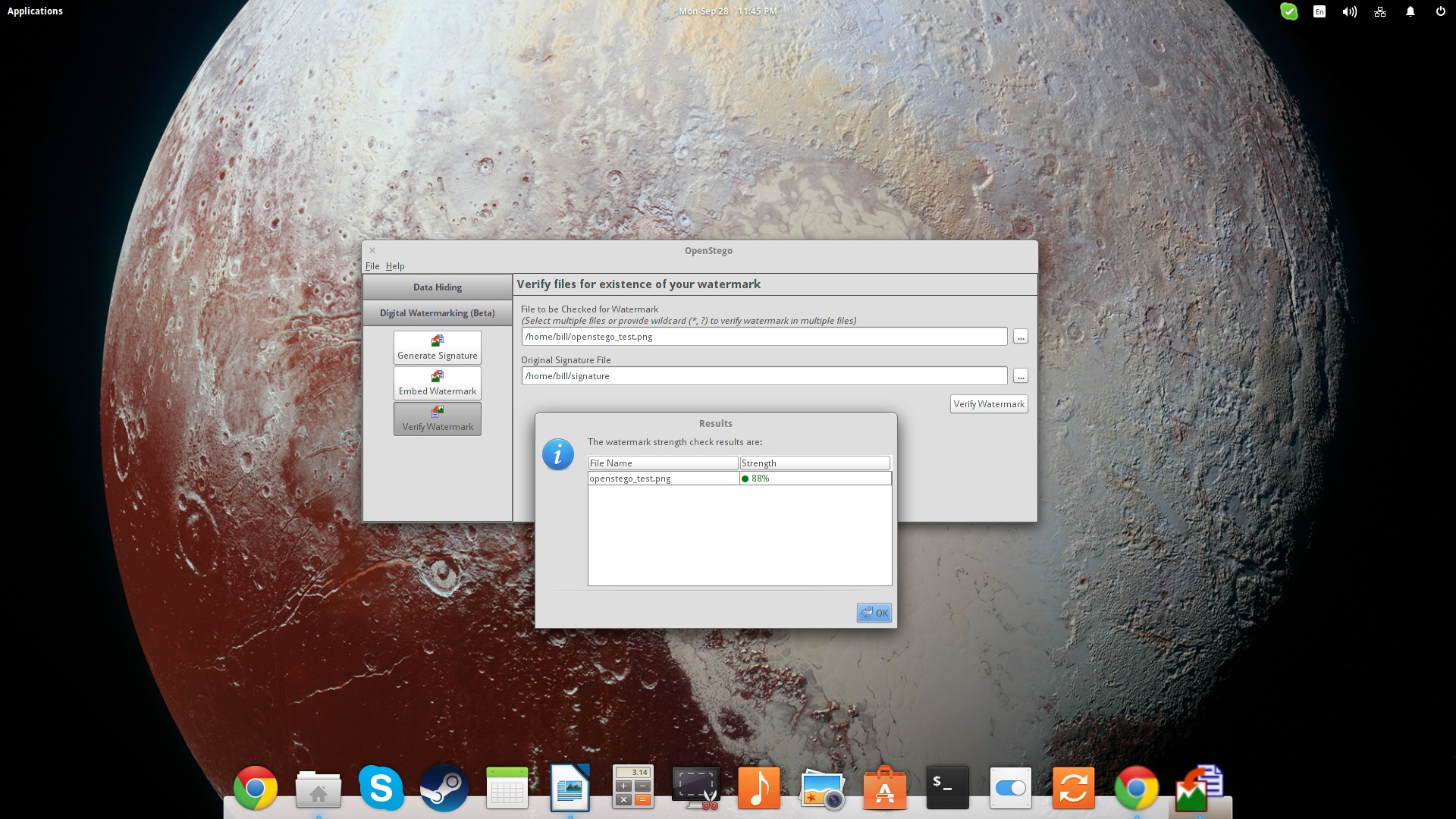Open Google Chrome from the dock's left end

click(x=256, y=788)
